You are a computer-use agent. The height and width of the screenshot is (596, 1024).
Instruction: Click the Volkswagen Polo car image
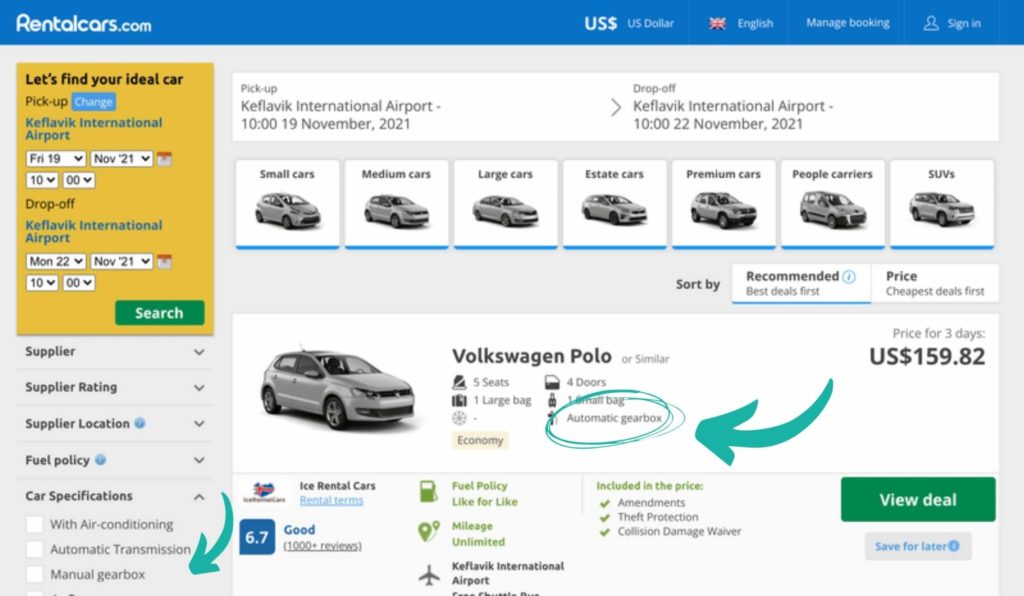[x=338, y=390]
